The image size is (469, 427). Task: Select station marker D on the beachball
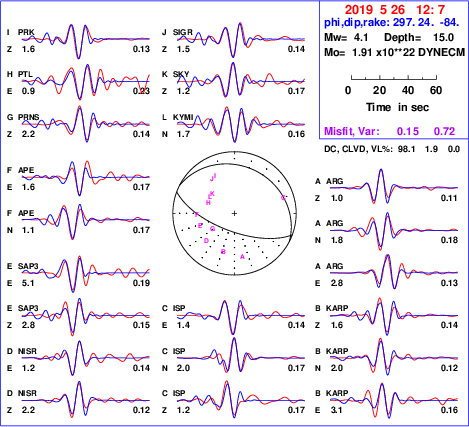click(206, 241)
